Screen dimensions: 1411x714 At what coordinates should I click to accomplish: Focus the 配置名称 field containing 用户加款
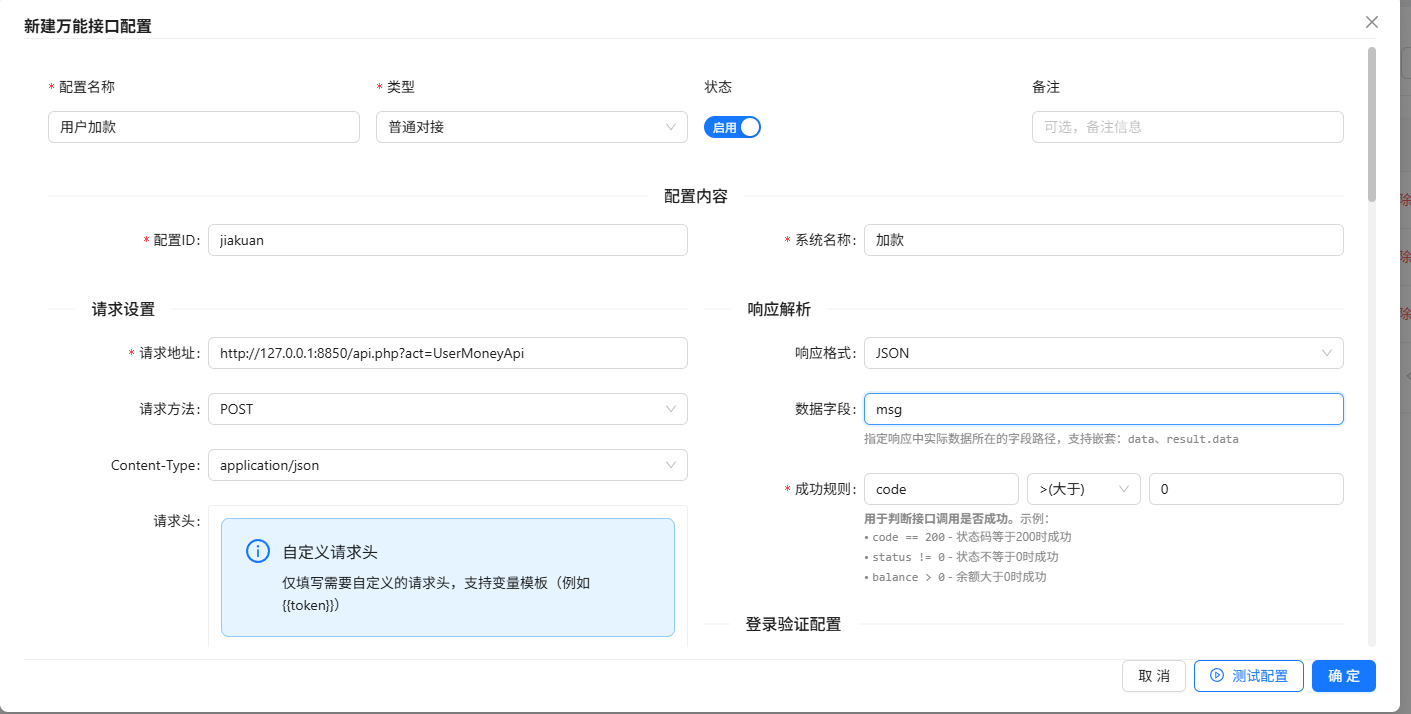(x=203, y=127)
